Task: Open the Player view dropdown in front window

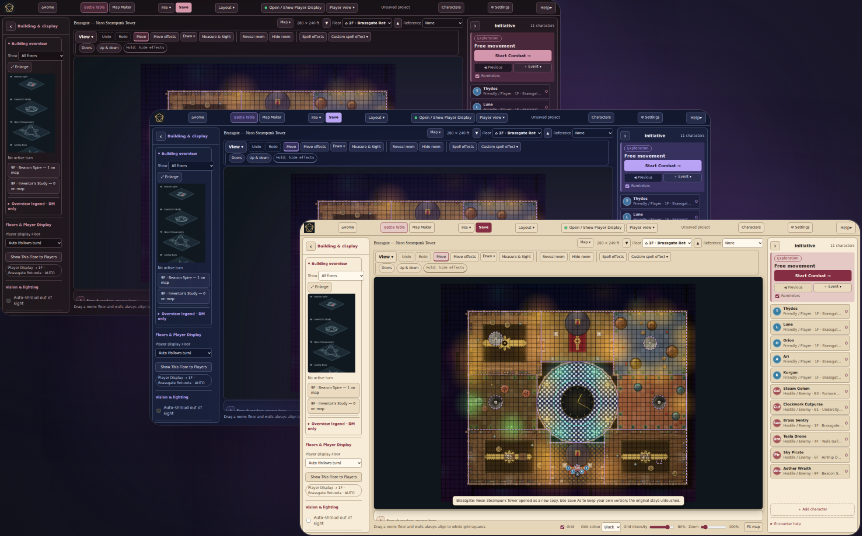Action: (642, 228)
